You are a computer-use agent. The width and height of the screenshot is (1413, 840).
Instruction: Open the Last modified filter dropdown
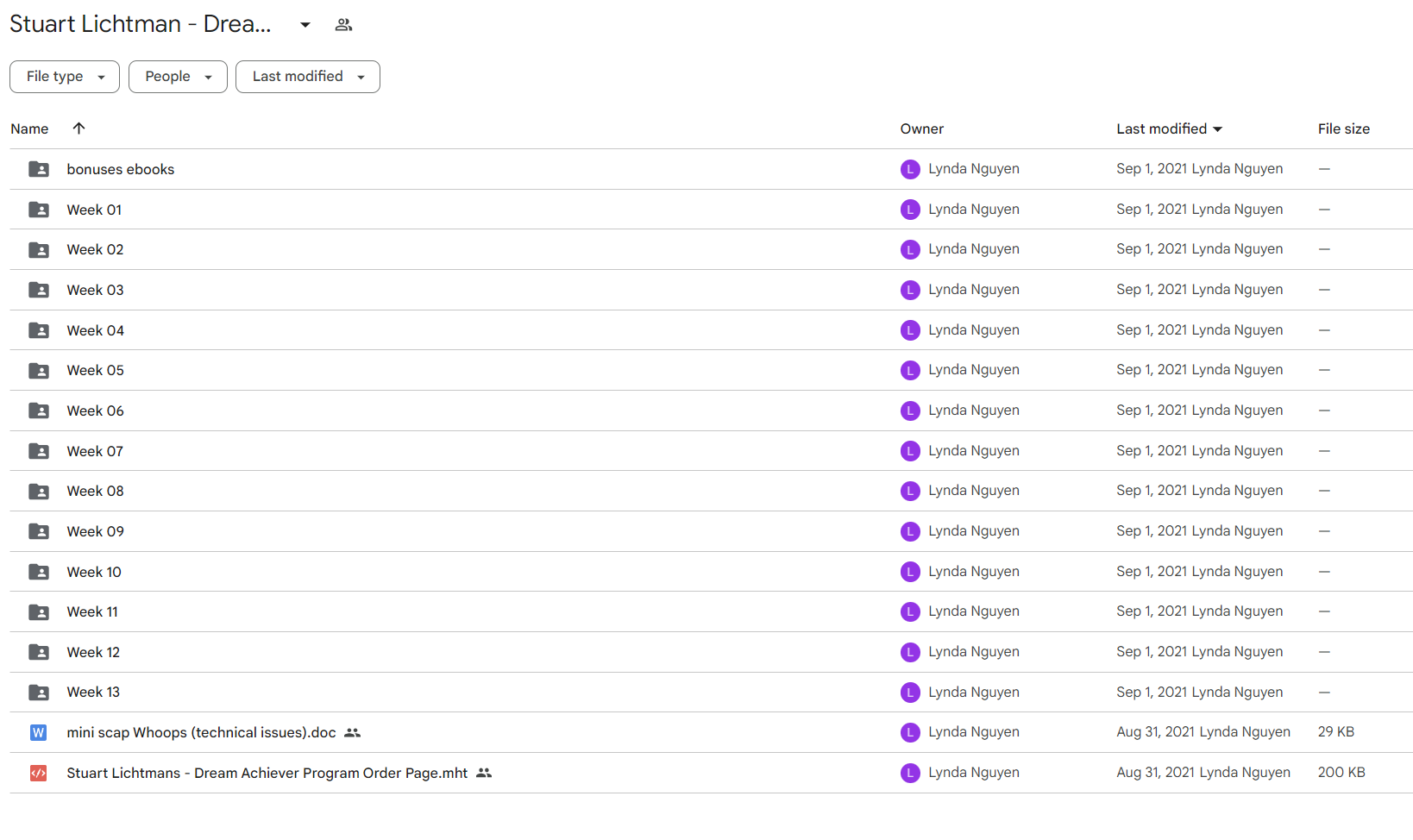point(308,77)
